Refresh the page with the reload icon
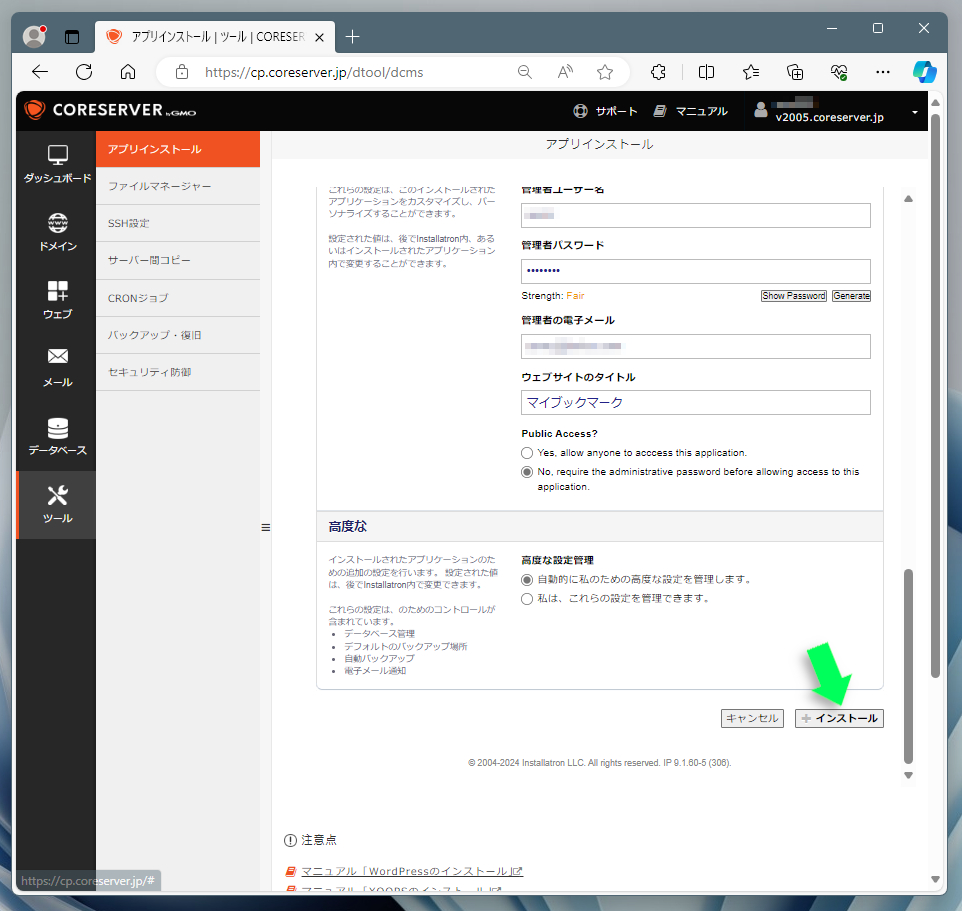Screen dimensions: 962x911 (x=84, y=72)
